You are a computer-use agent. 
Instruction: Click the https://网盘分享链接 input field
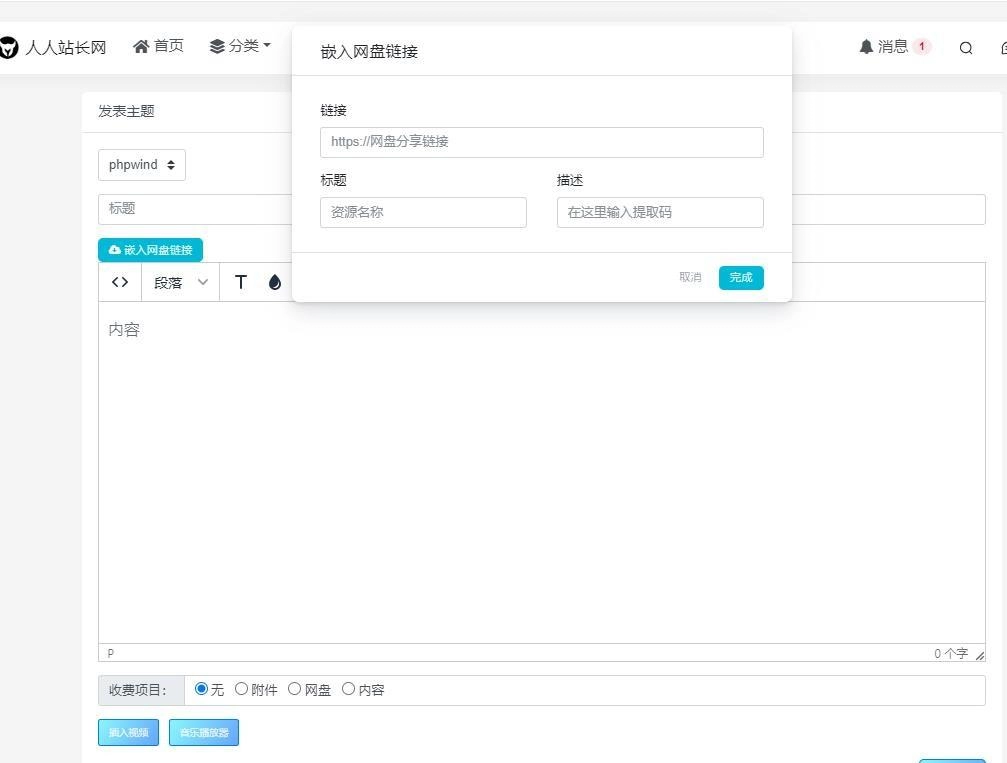(x=541, y=142)
